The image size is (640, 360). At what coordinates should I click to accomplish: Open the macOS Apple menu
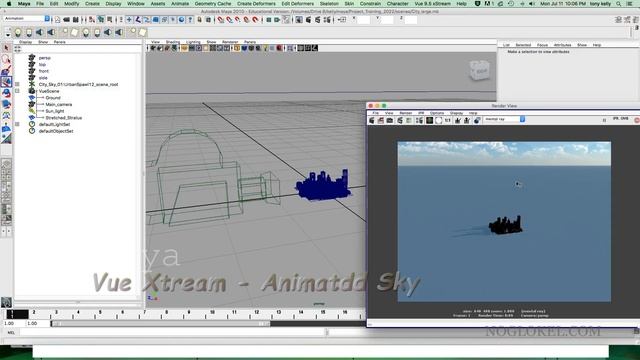tap(9, 4)
